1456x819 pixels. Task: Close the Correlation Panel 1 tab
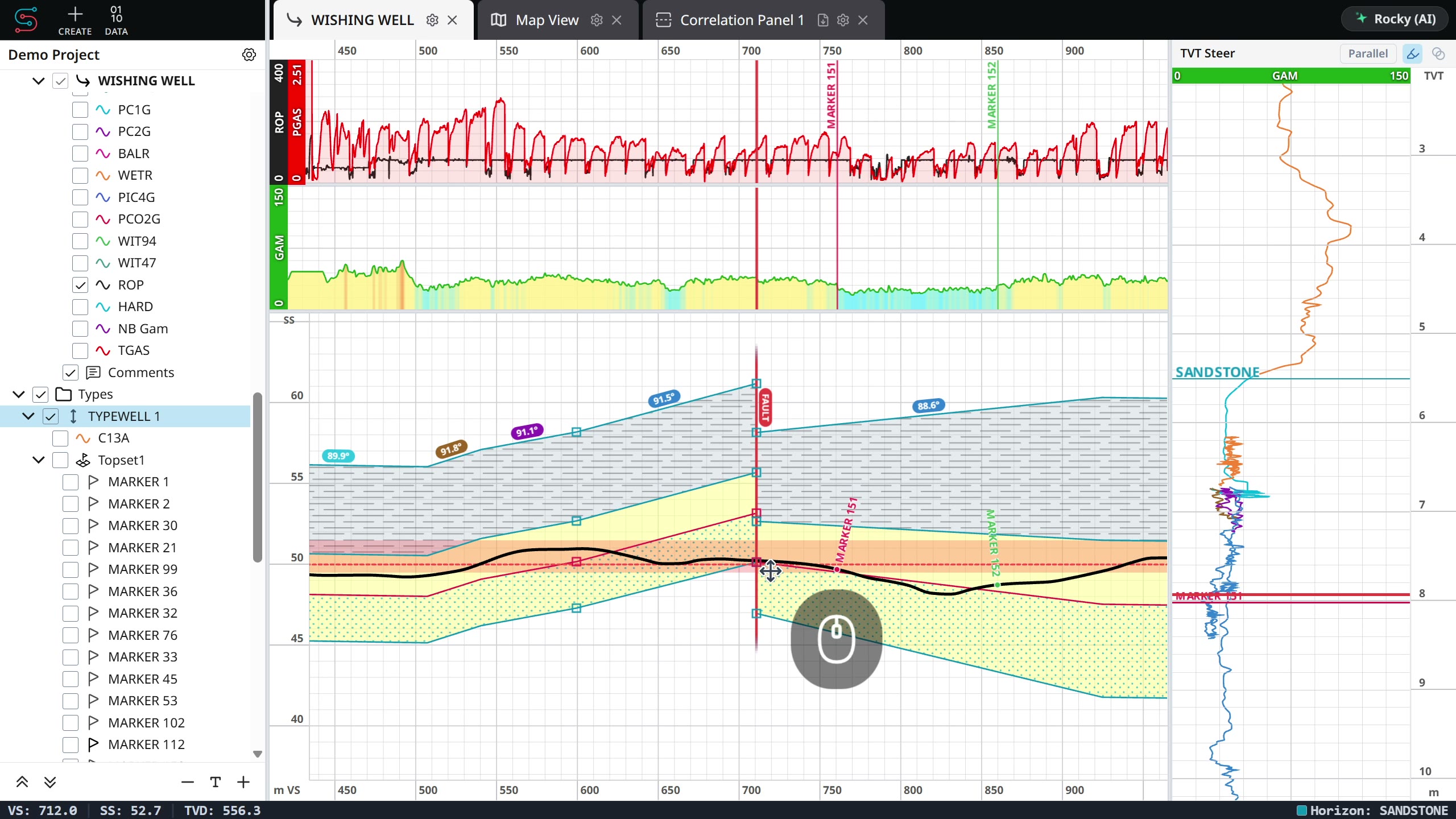[863, 20]
